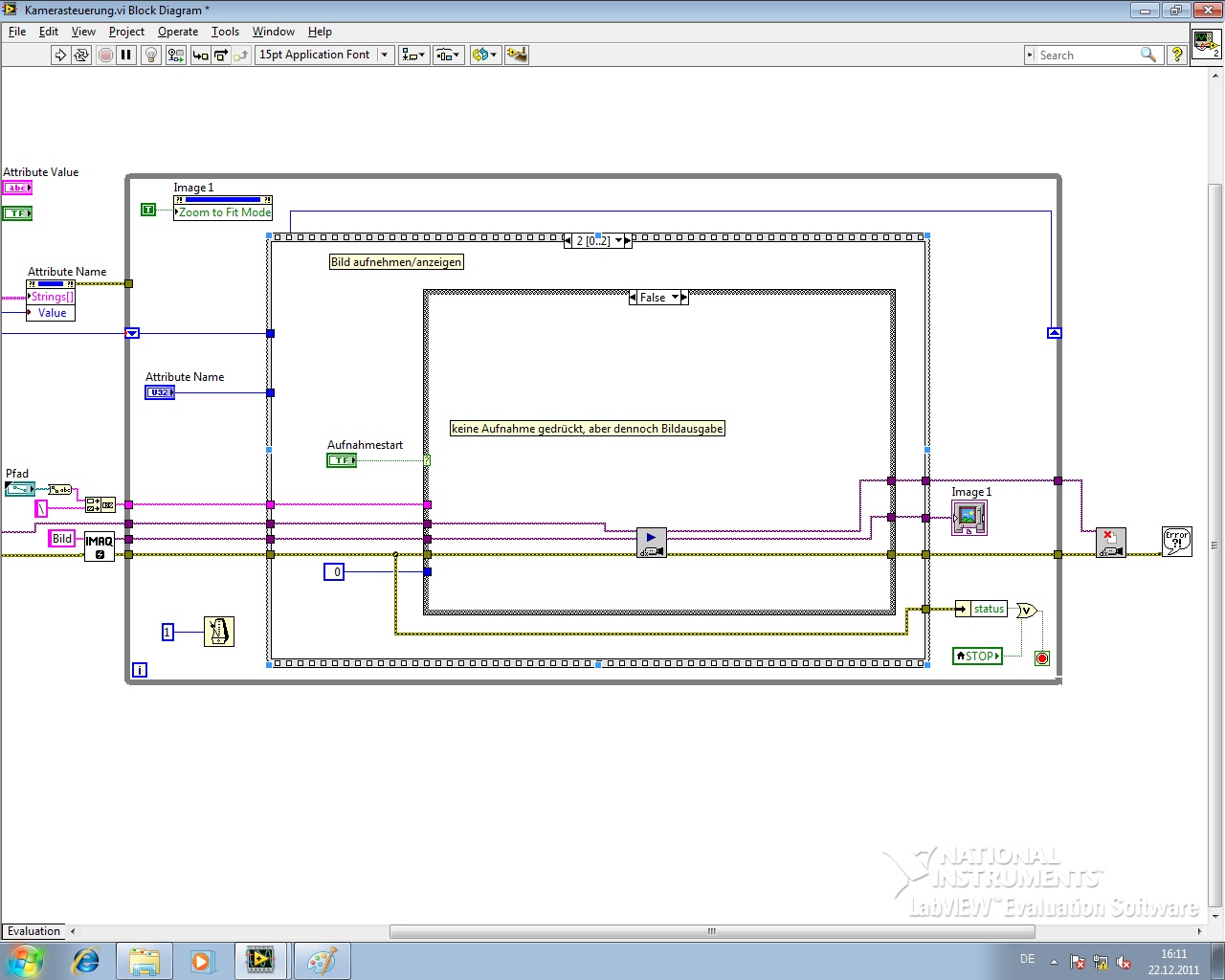Select the close camera session node
The image size is (1225, 980).
1111,543
